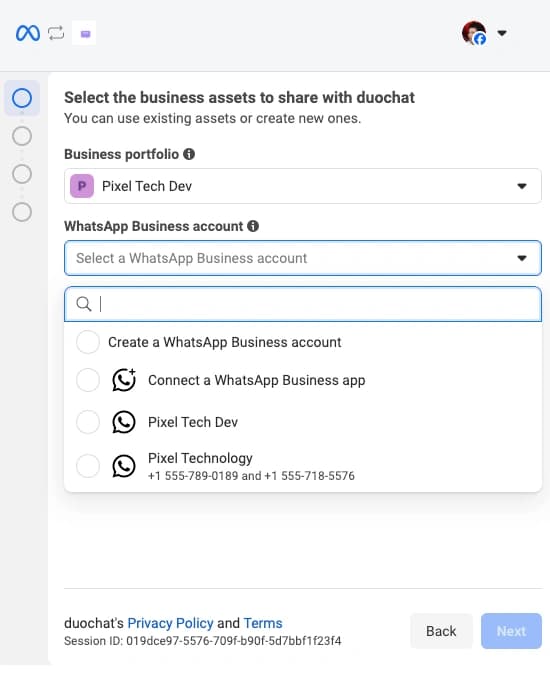Click WhatsApp icon next to Pixel Tech Dev option
Image resolution: width=550 pixels, height=685 pixels.
click(x=124, y=422)
